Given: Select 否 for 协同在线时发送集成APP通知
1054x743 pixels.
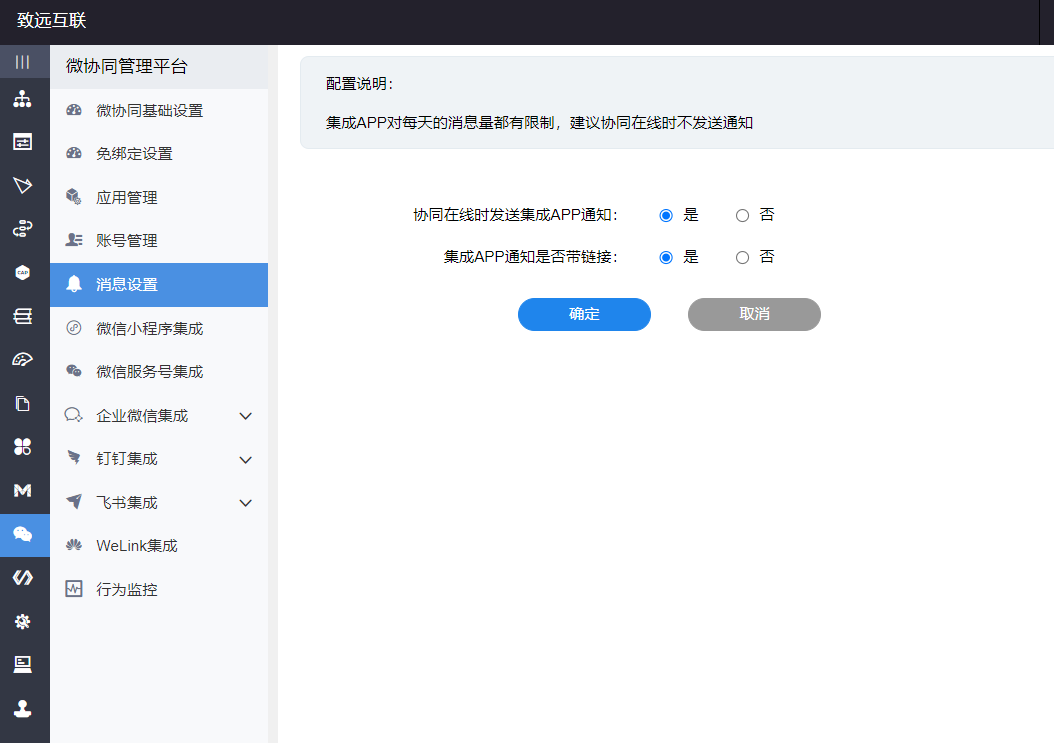Looking at the screenshot, I should [742, 215].
